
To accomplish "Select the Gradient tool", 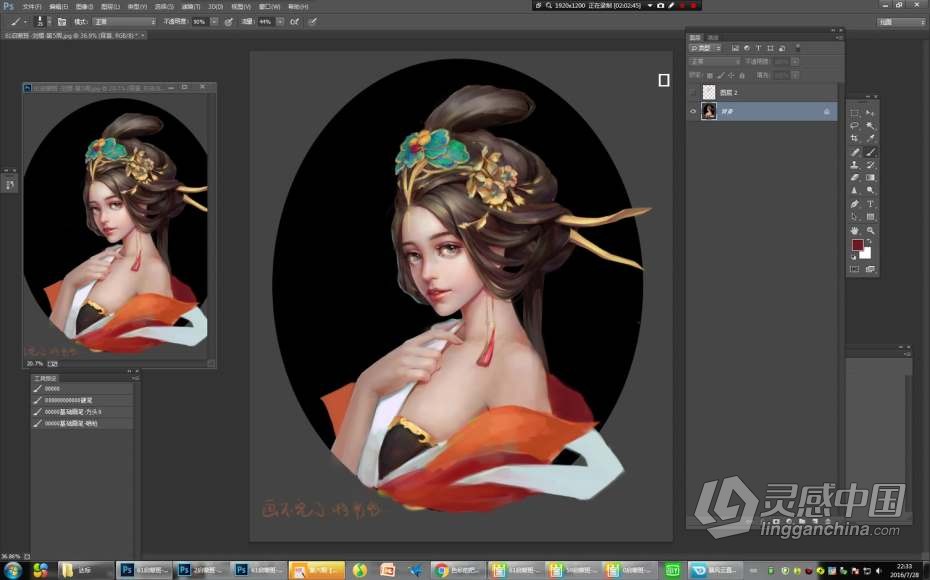I will tap(870, 177).
